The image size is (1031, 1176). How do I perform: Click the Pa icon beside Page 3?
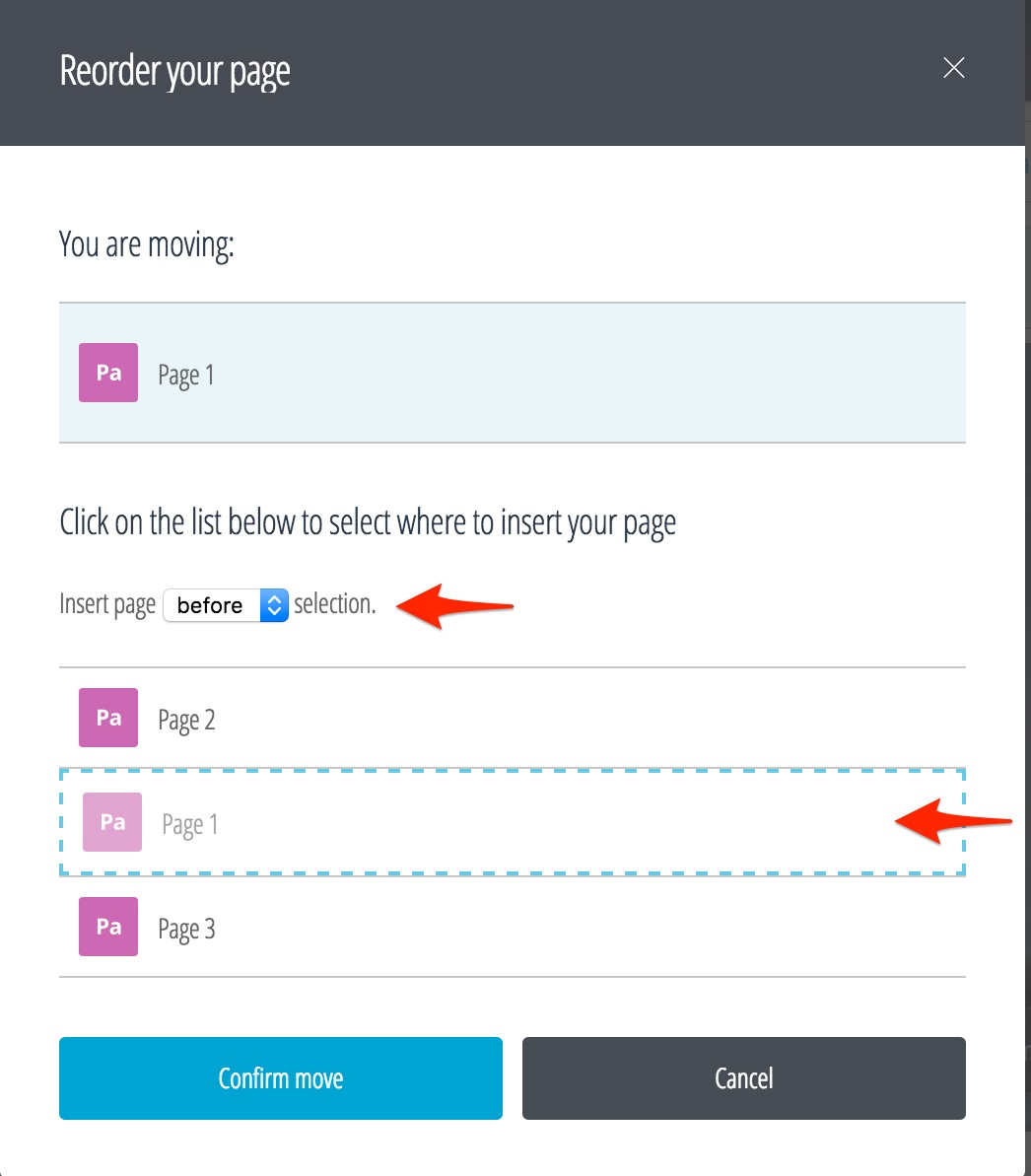[108, 927]
